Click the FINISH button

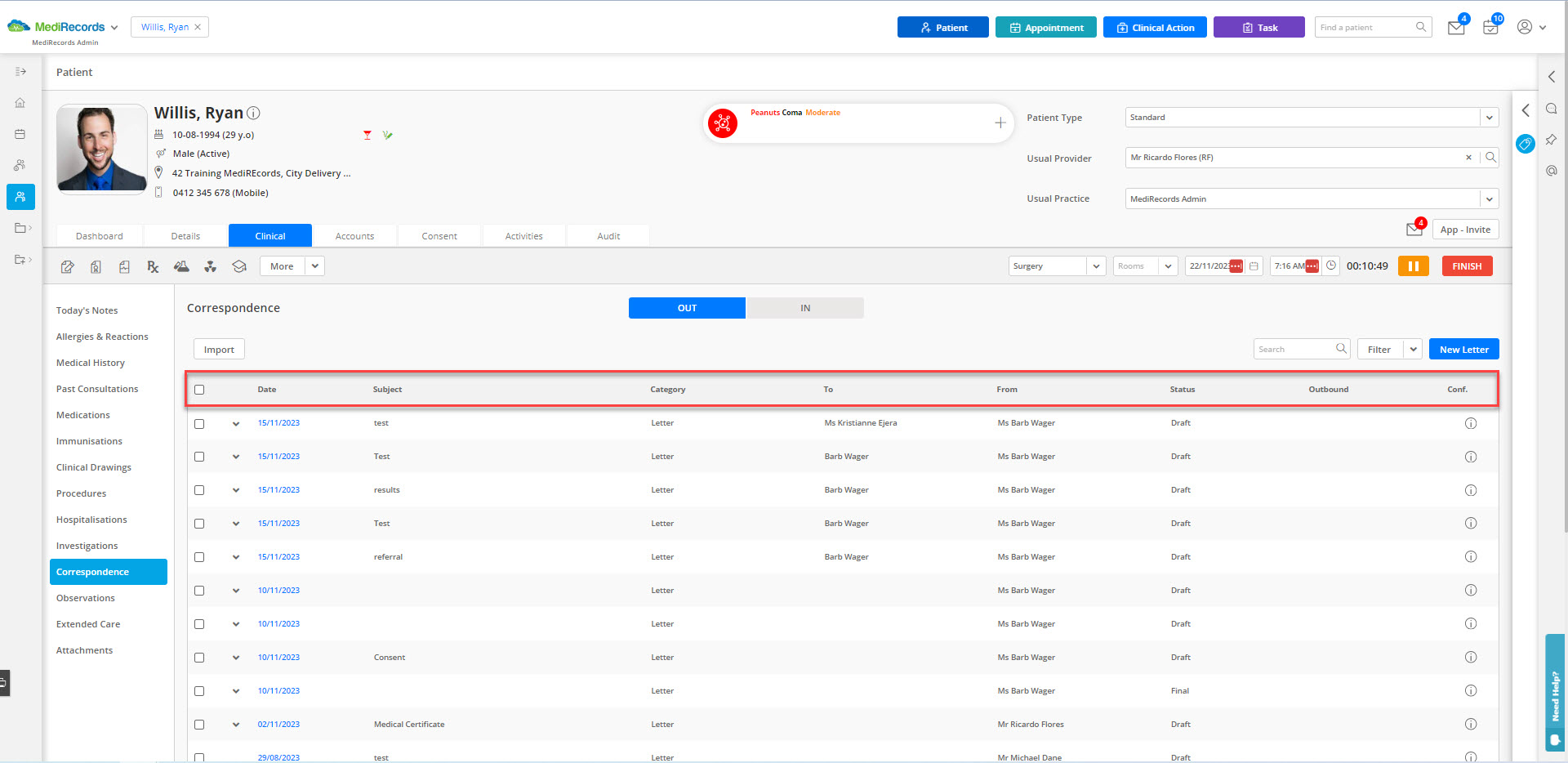(1467, 266)
